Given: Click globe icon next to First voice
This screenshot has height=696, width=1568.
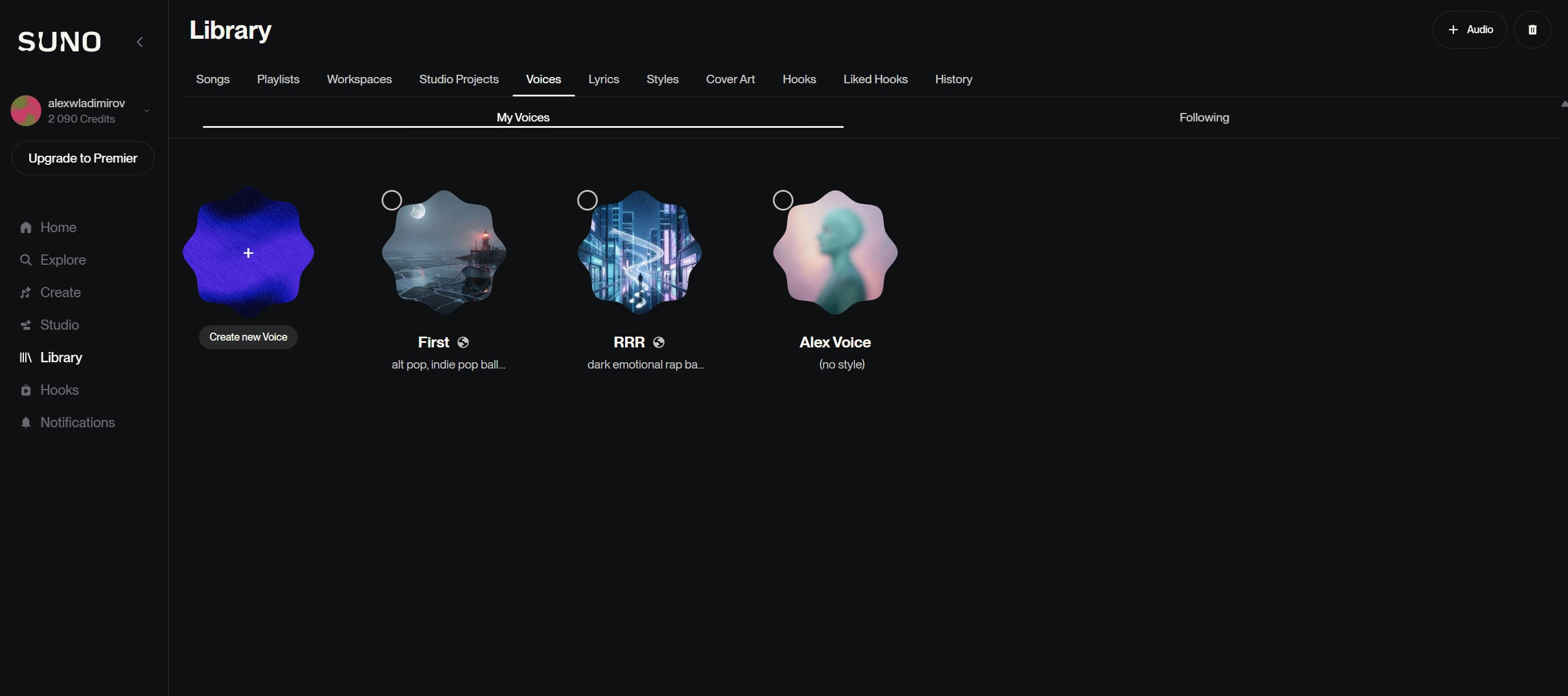Looking at the screenshot, I should click(463, 342).
